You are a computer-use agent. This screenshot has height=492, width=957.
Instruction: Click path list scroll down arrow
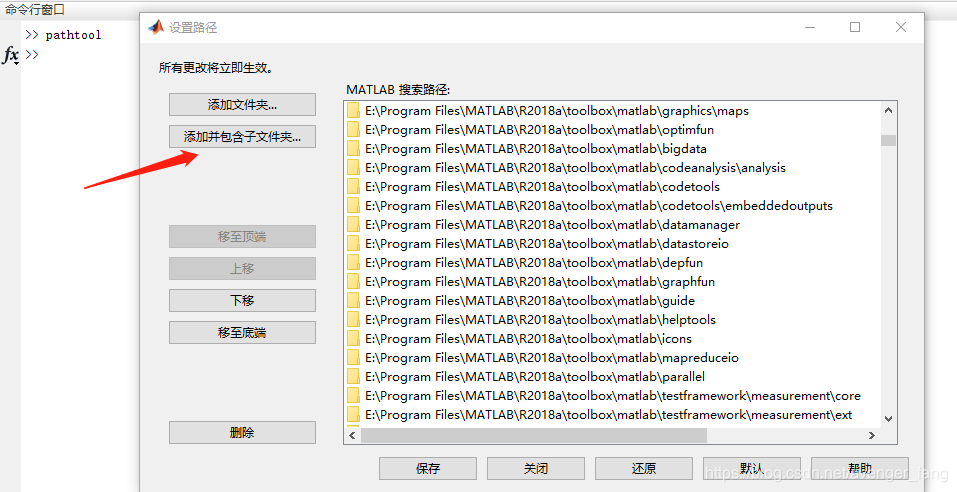889,419
